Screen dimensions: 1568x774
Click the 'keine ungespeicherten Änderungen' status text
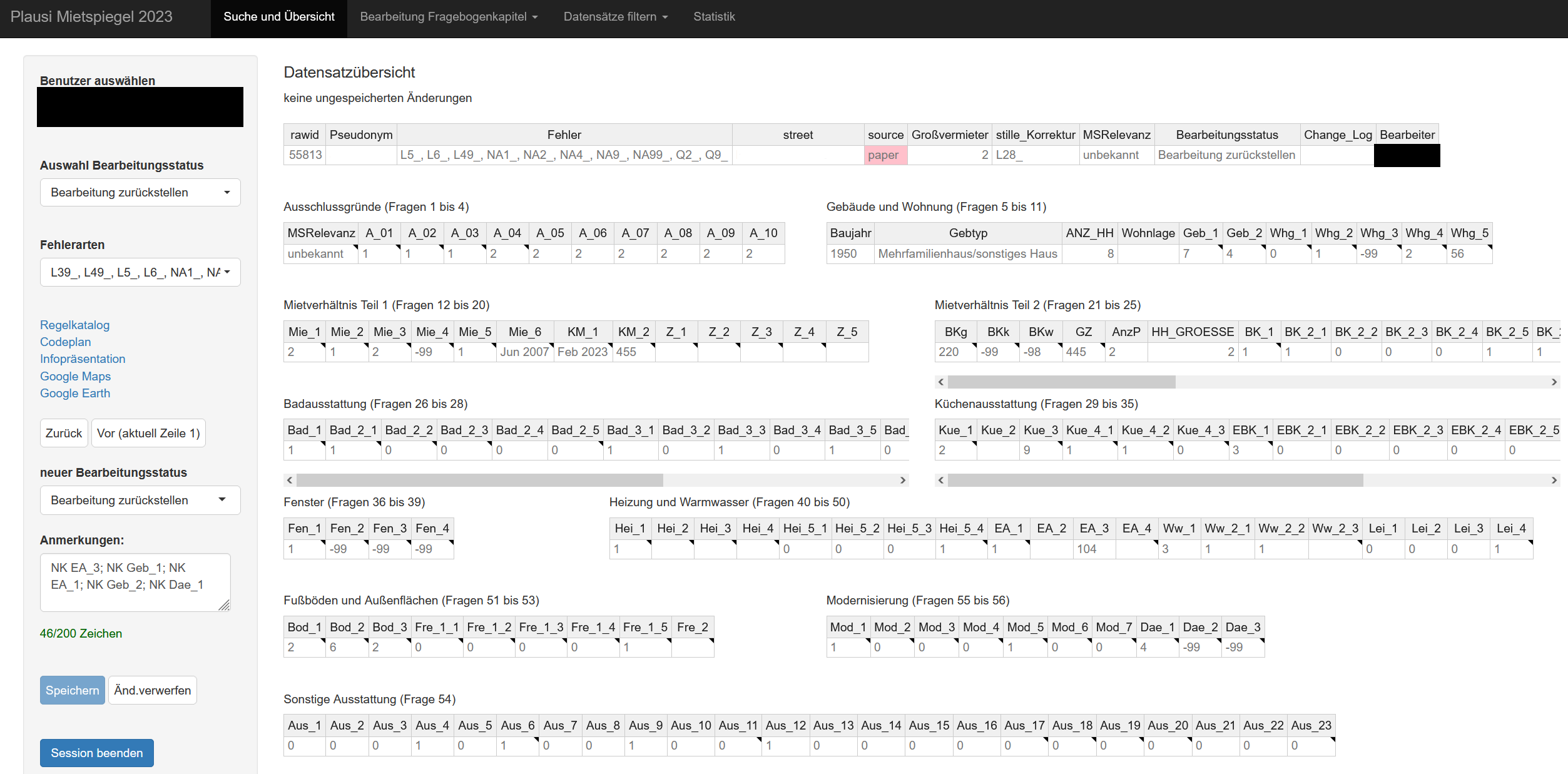pyautogui.click(x=377, y=98)
